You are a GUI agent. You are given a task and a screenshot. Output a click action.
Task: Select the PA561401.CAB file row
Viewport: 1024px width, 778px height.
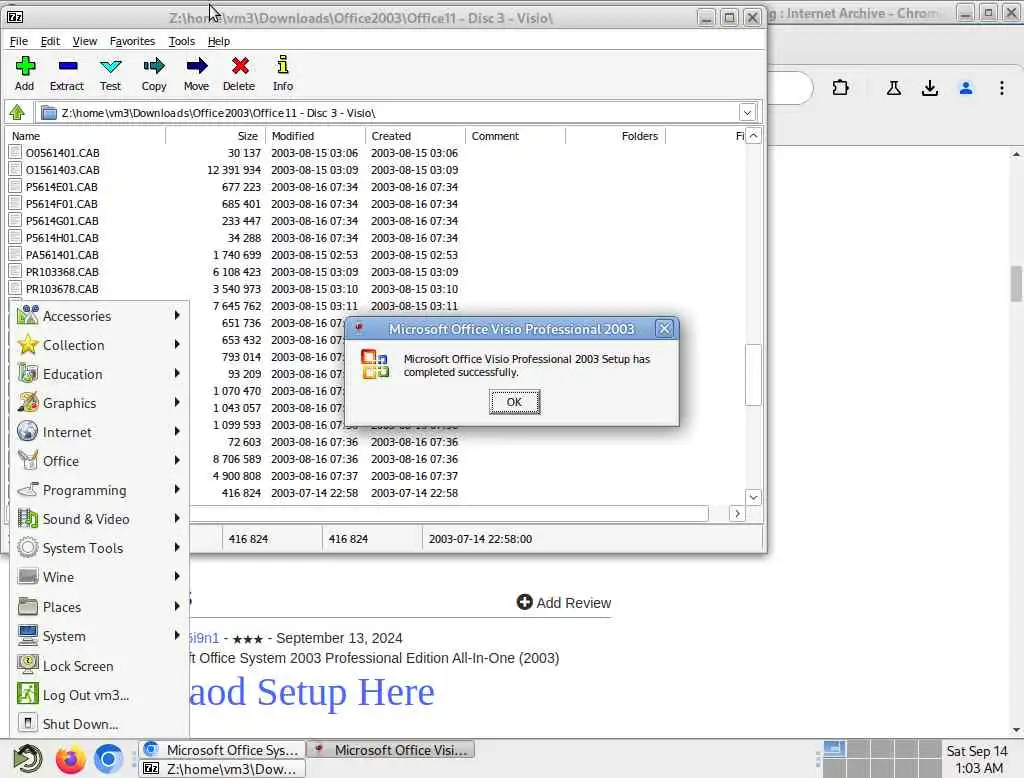(x=376, y=255)
